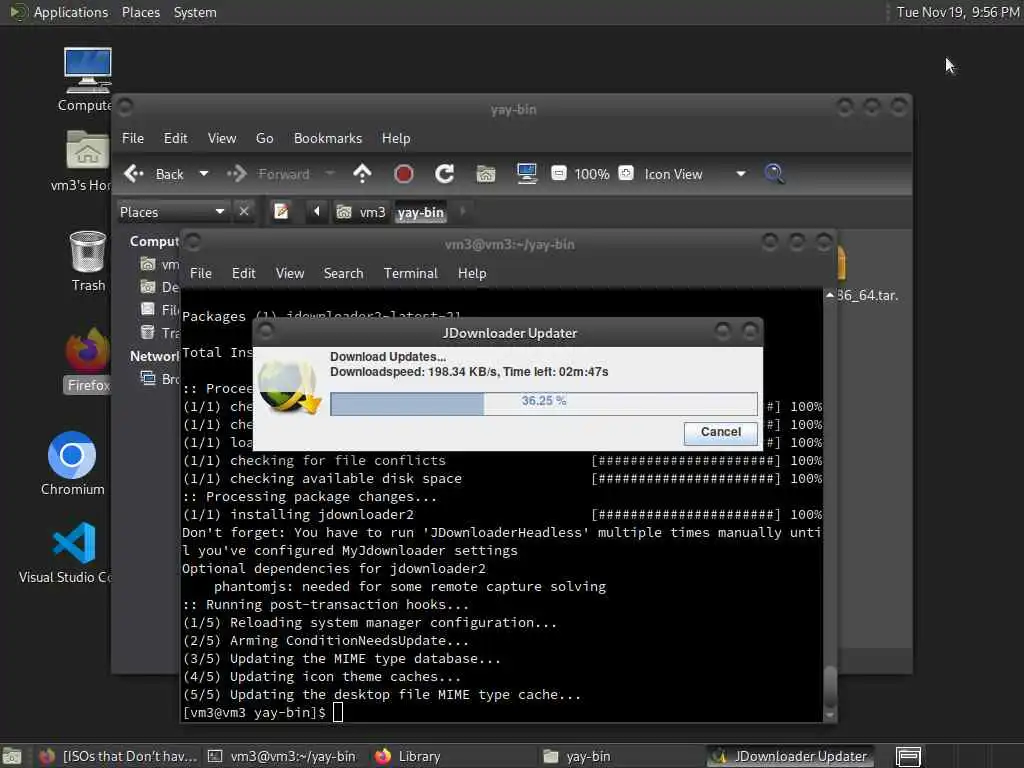
Task: Open System menu in top panel
Action: 195,12
